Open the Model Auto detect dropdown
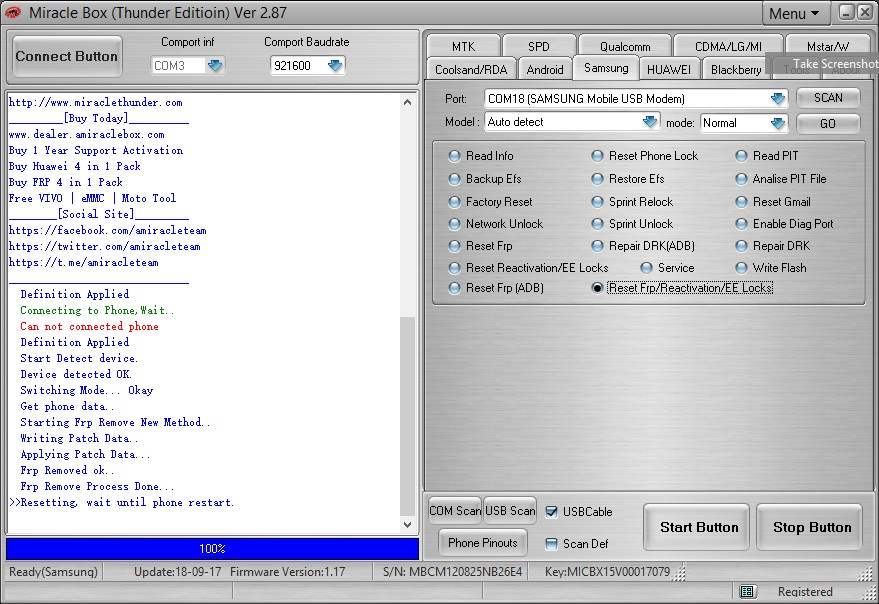This screenshot has width=879, height=604. click(650, 122)
